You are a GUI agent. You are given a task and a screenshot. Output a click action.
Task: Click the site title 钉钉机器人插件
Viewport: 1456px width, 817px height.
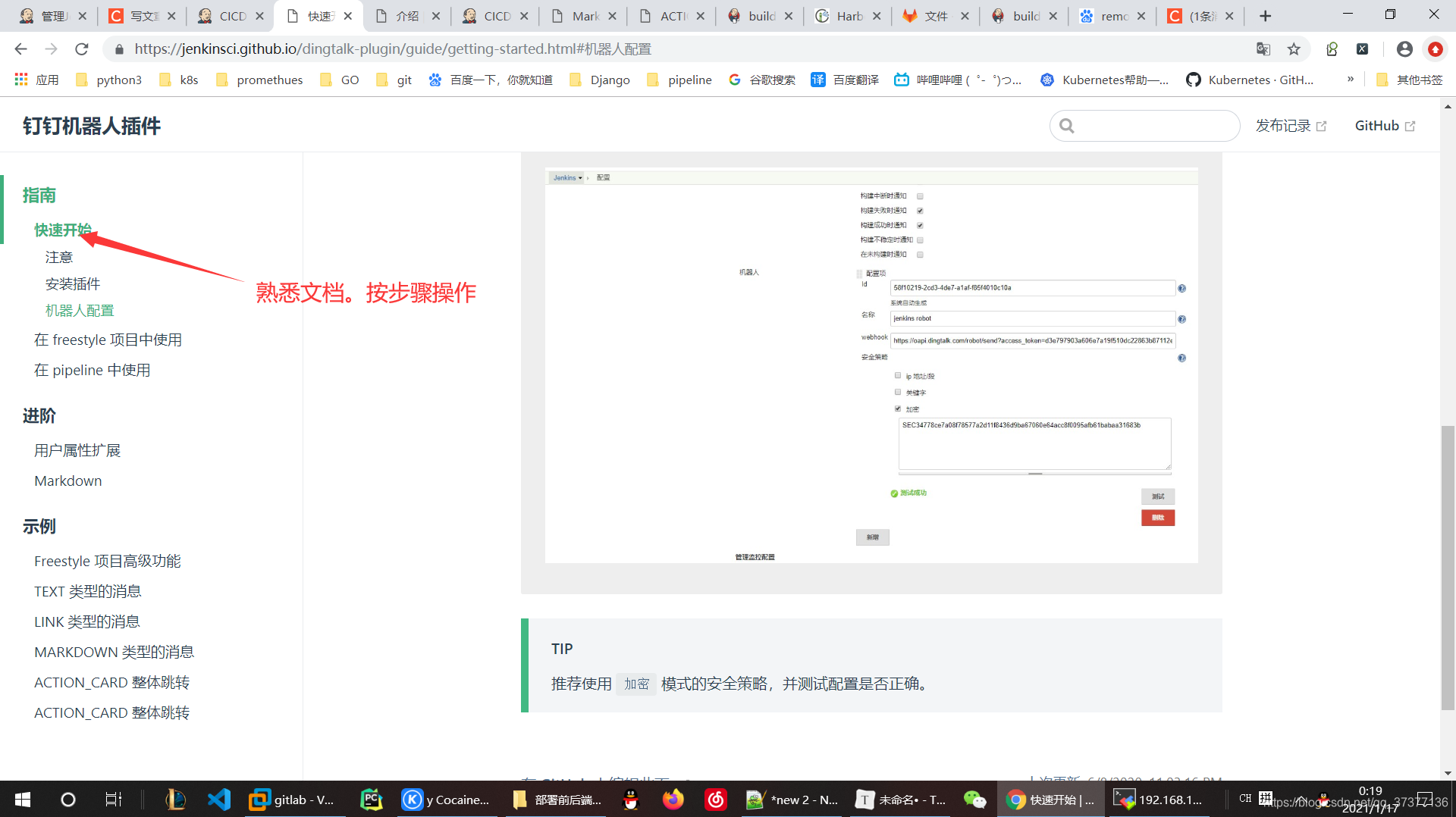(92, 126)
